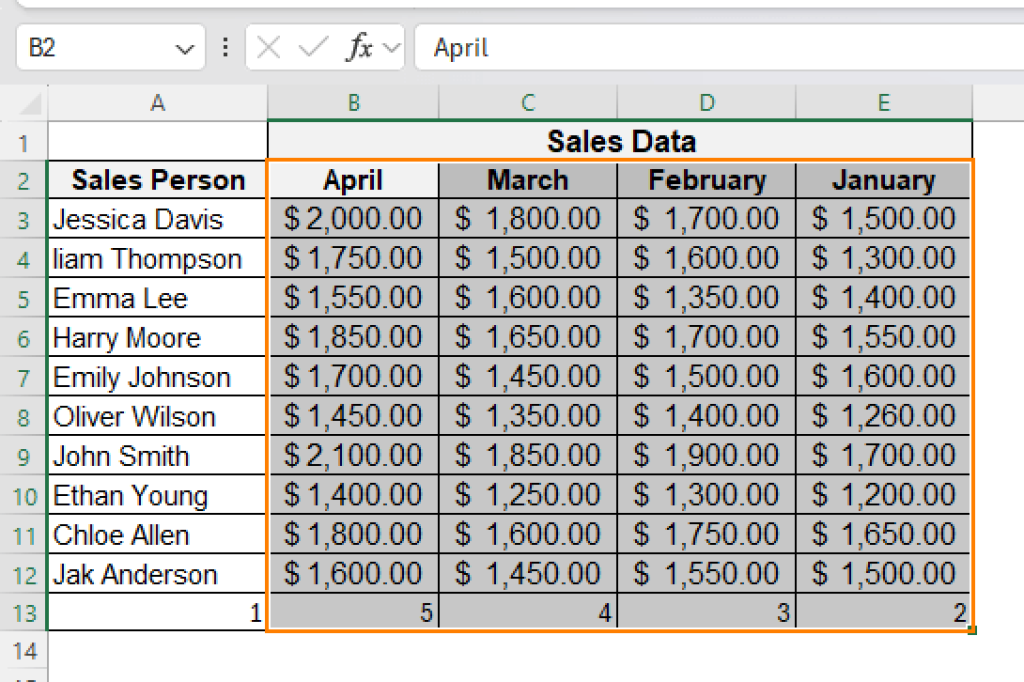
Task: Click the January column heading cell
Action: click(x=883, y=180)
